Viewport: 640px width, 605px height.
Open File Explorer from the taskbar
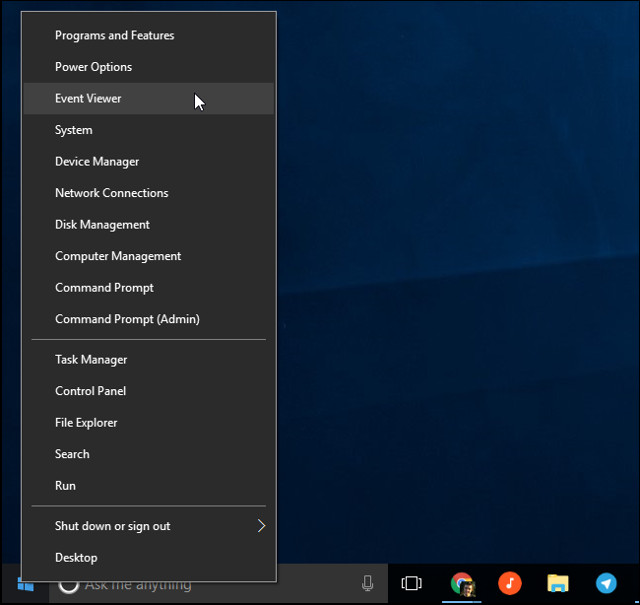558,583
